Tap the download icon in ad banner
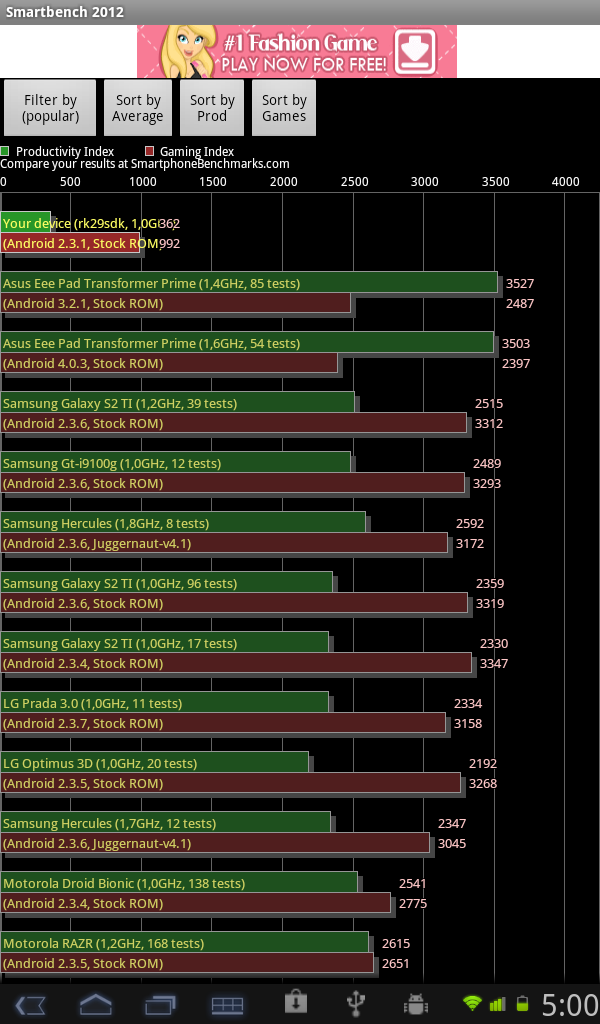This screenshot has width=600, height=1024. click(416, 51)
